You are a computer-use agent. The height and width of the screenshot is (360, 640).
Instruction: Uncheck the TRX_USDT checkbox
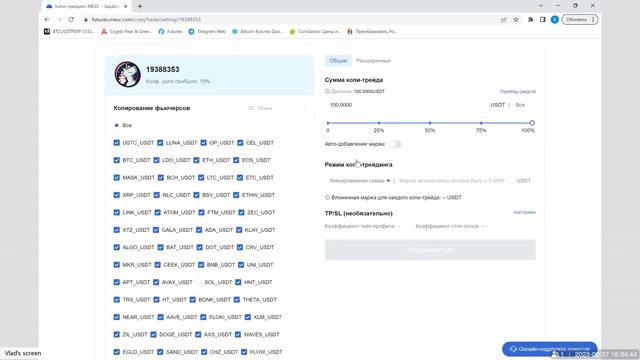pos(117,300)
